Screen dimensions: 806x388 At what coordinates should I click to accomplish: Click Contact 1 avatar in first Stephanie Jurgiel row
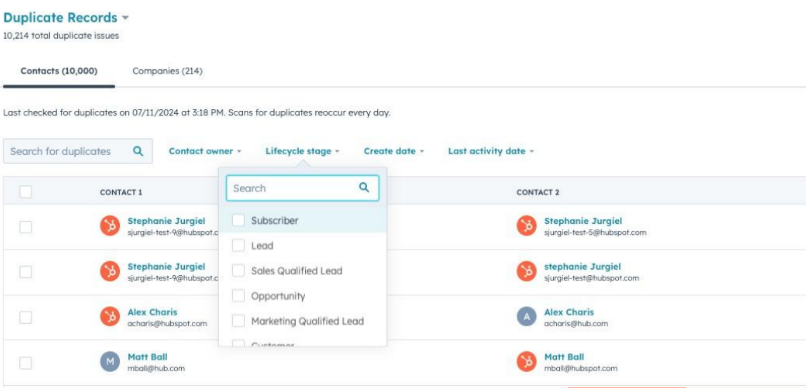pyautogui.click(x=110, y=226)
